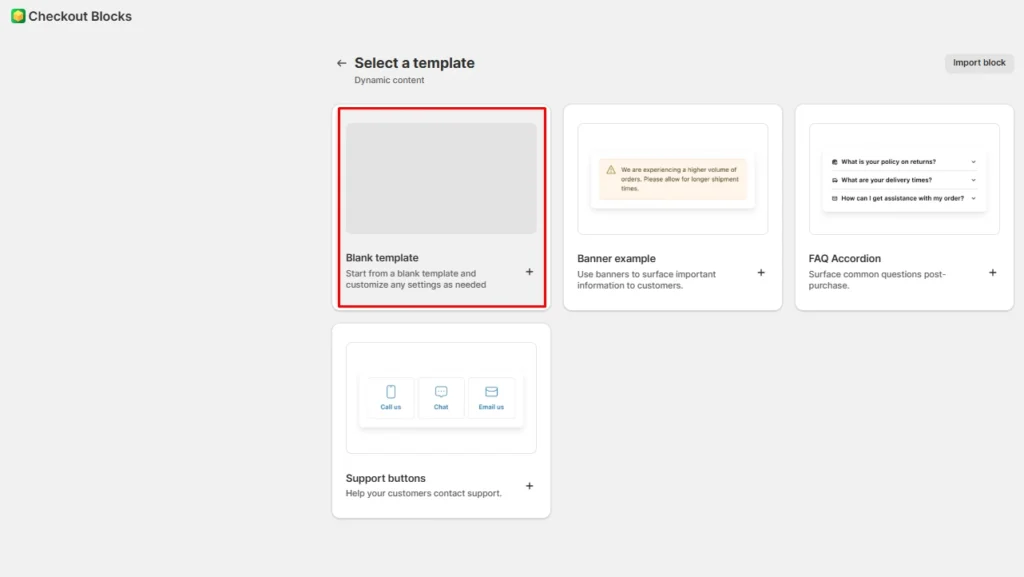Click the plus icon on Support buttons
The width and height of the screenshot is (1024, 577).
point(529,486)
